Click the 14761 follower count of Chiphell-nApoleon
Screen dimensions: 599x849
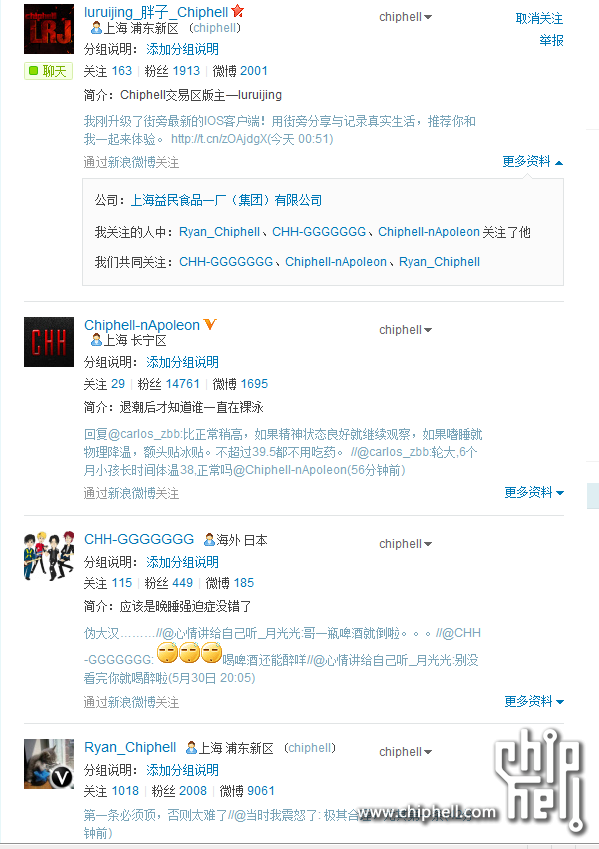183,384
